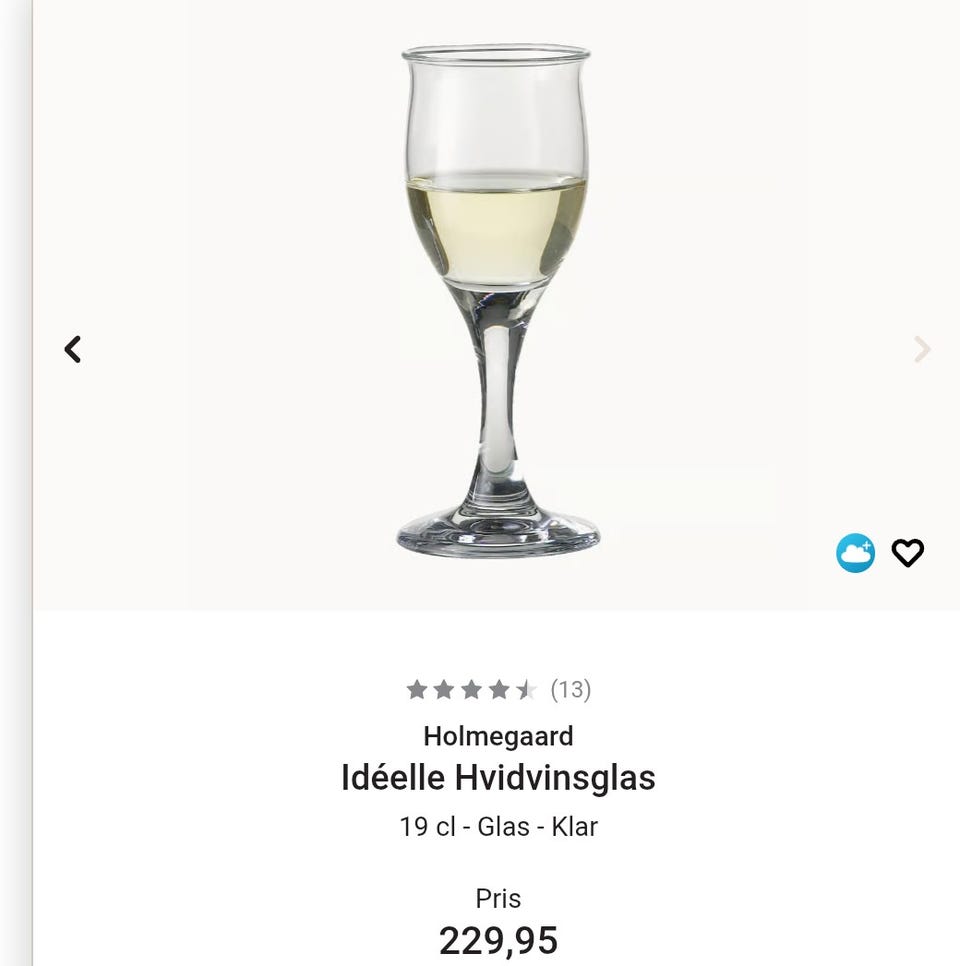The image size is (960, 966).
Task: Open product name Idéelle Hvidvinsglas
Action: coord(498,776)
